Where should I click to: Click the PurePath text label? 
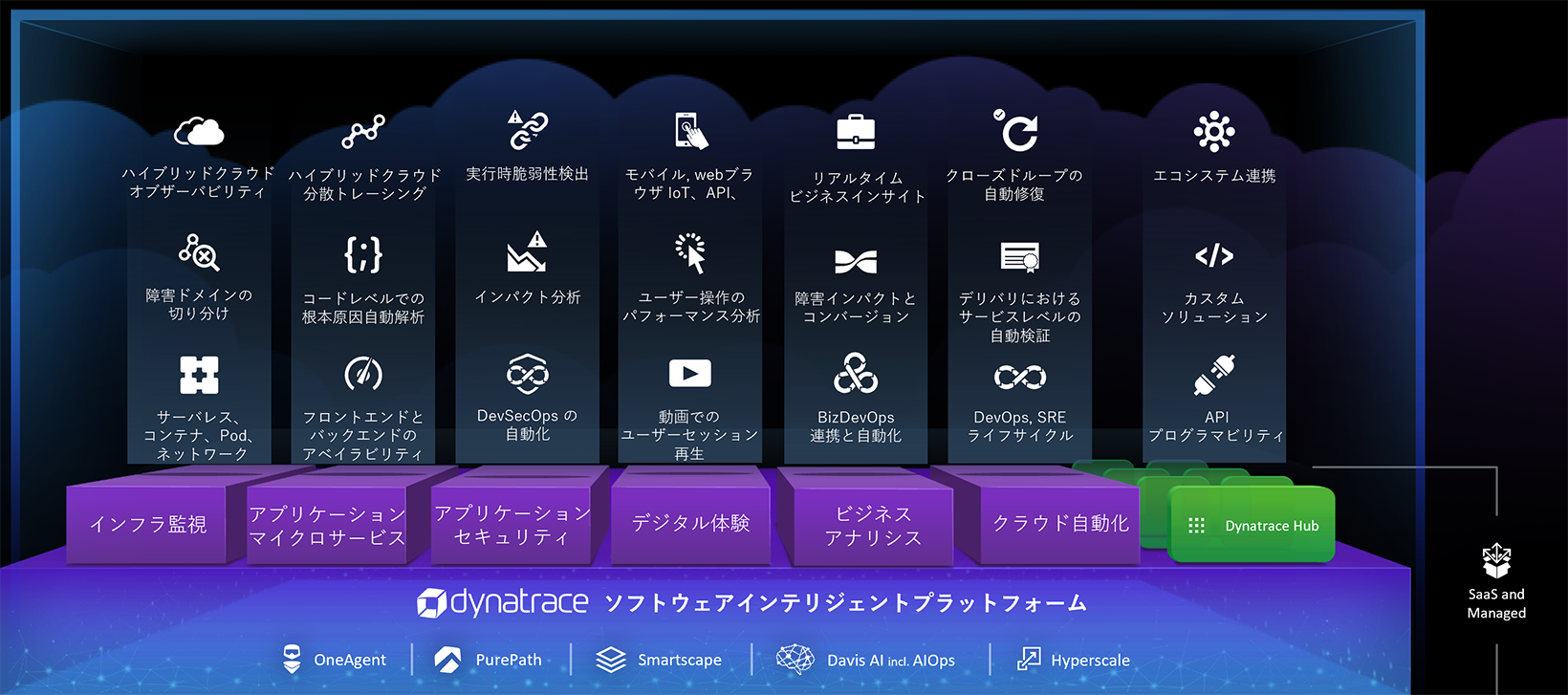tap(509, 660)
